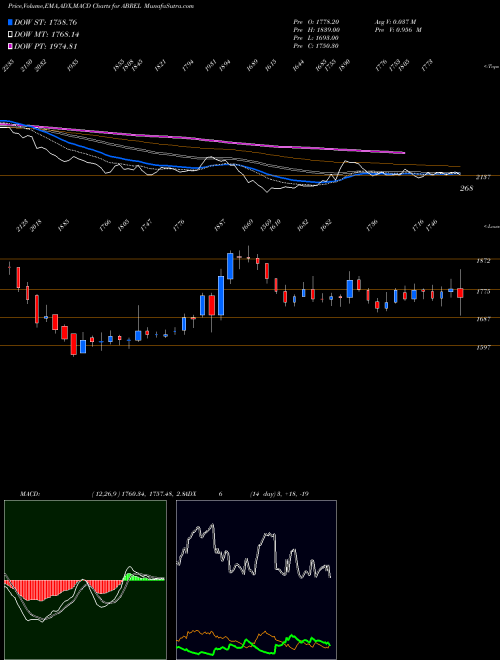The width and height of the screenshot is (500, 660).
Task: Click the 268 value beside EMA chart
Action: point(466,188)
